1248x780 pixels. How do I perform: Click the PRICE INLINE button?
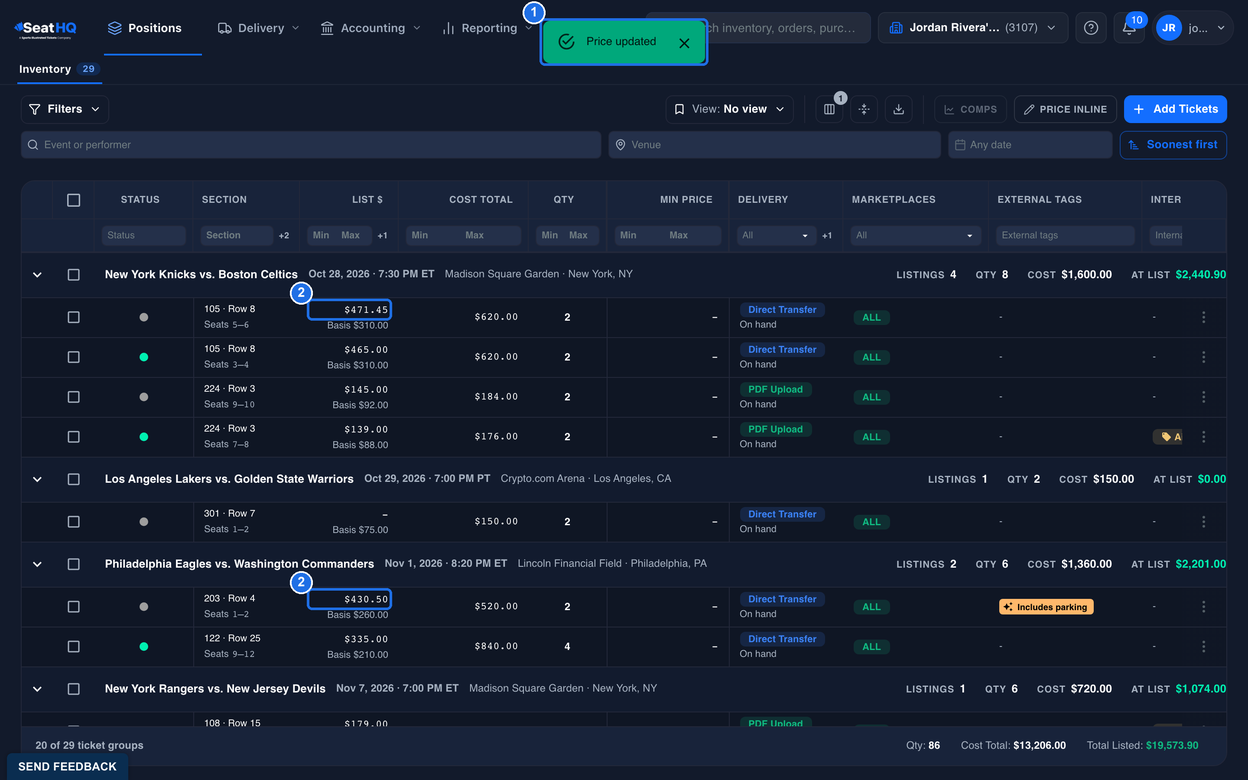click(1065, 109)
